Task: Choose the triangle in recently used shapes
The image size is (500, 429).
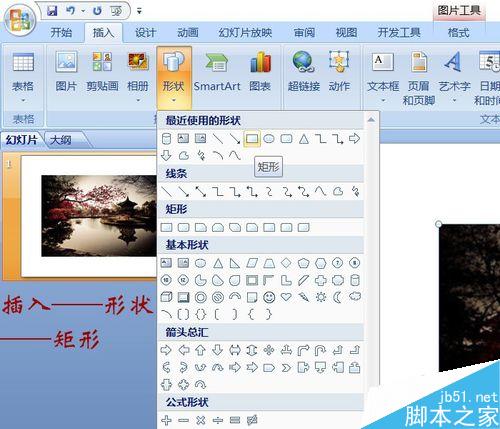Action: click(x=304, y=138)
